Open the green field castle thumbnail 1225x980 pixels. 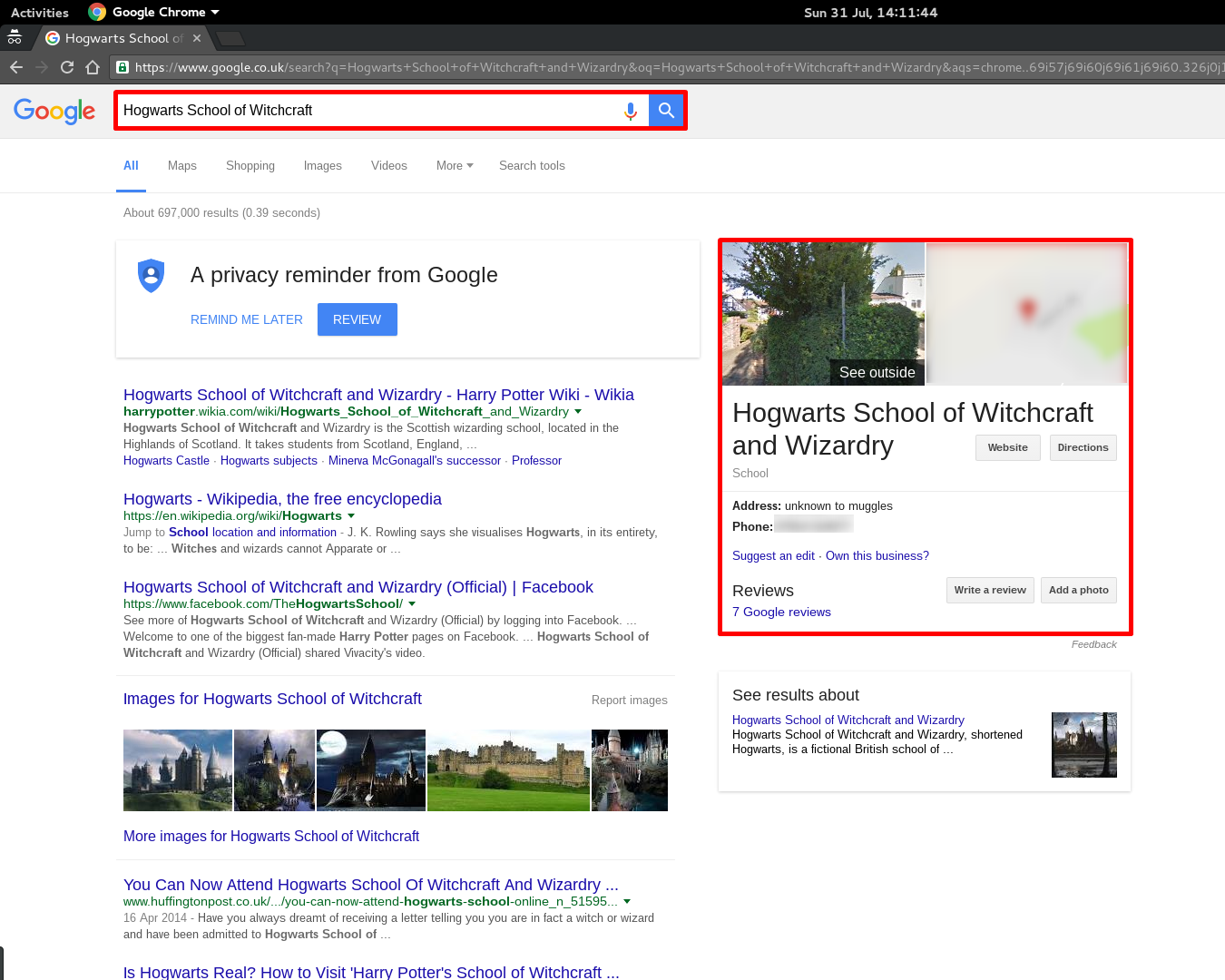pyautogui.click(x=508, y=770)
